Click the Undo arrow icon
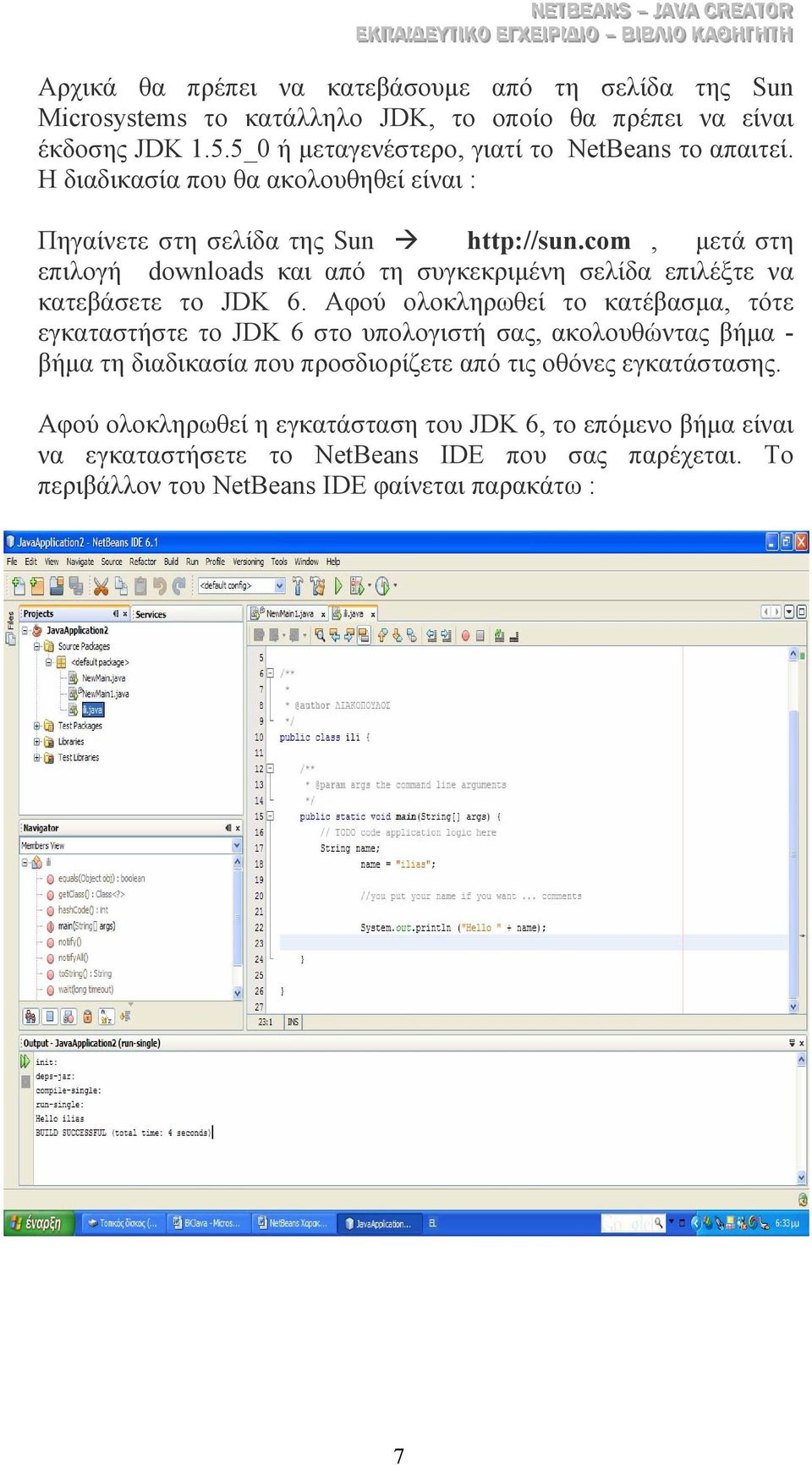The image size is (812, 1465). 159,585
